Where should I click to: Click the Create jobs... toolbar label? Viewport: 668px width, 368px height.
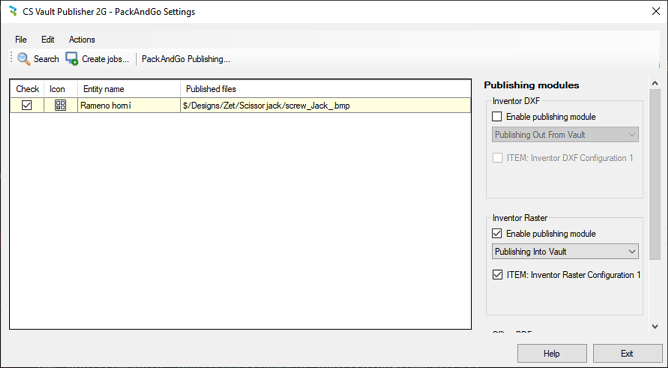[105, 59]
